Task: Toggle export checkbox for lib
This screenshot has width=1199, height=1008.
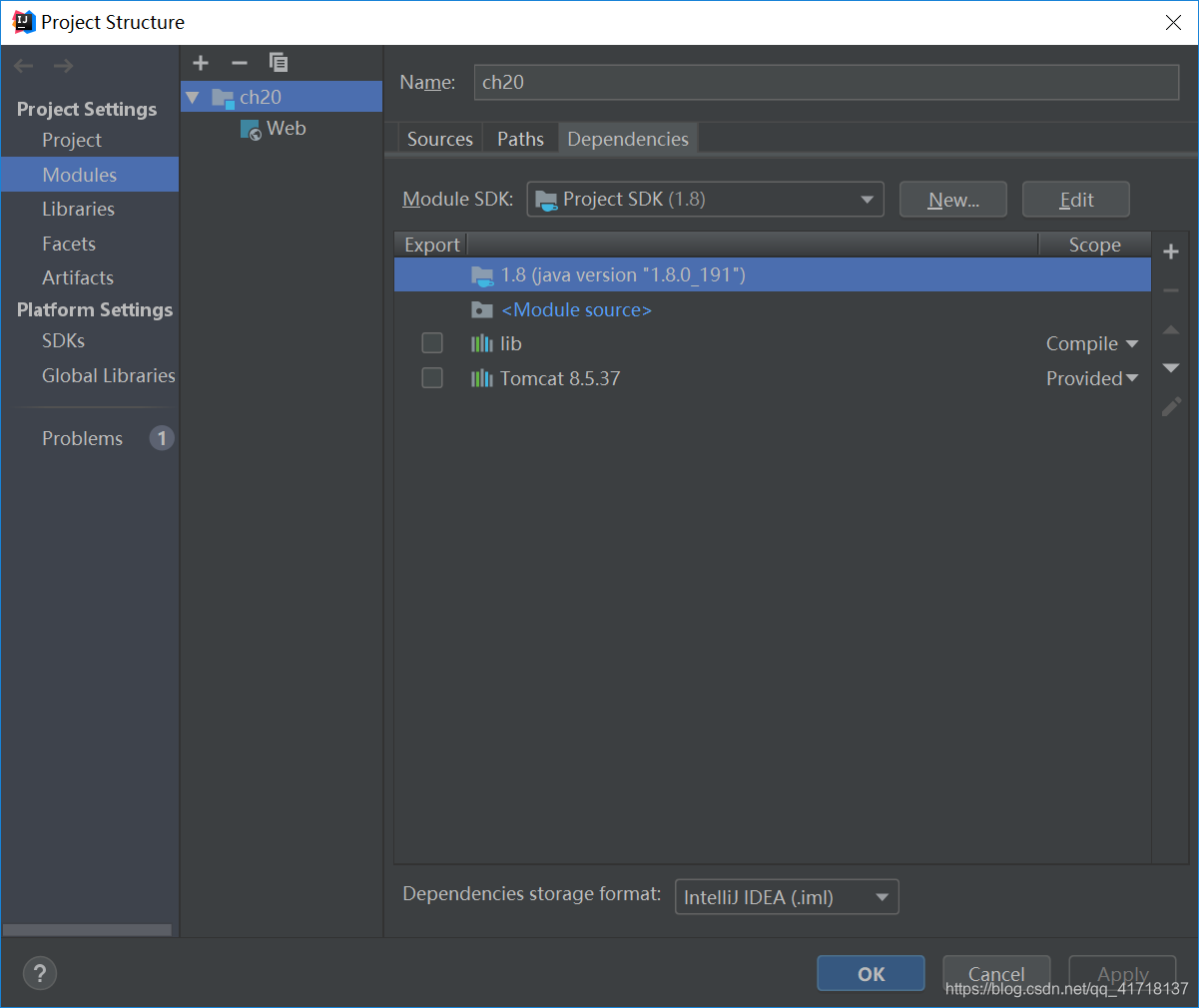Action: point(432,343)
